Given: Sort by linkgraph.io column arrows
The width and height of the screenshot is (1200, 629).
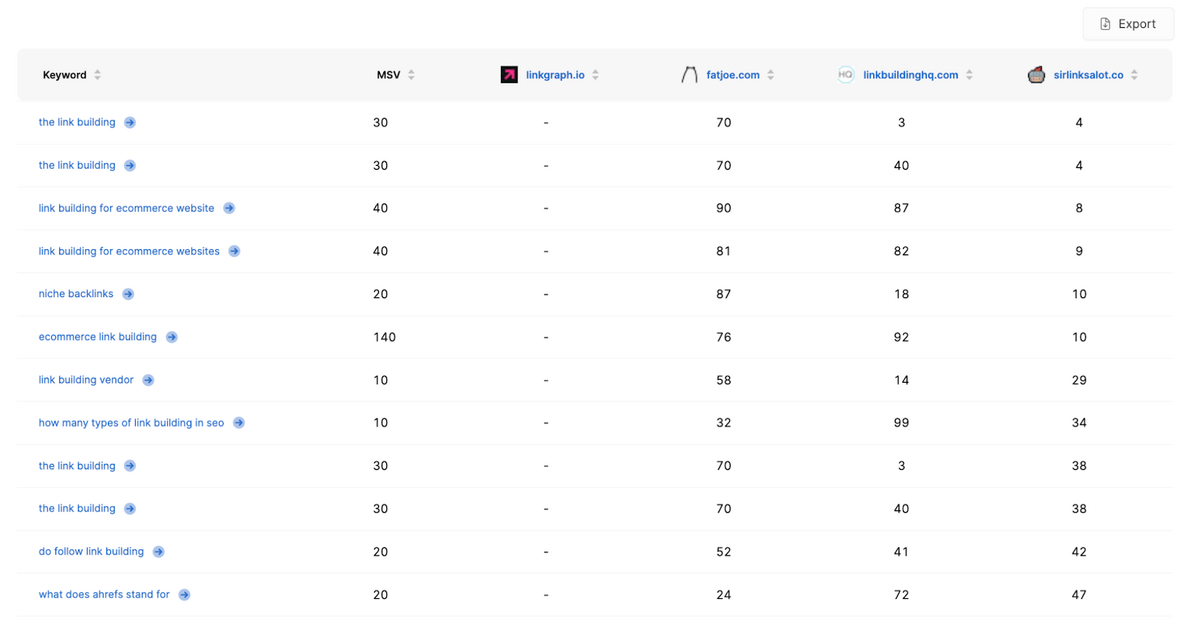Looking at the screenshot, I should pos(595,75).
